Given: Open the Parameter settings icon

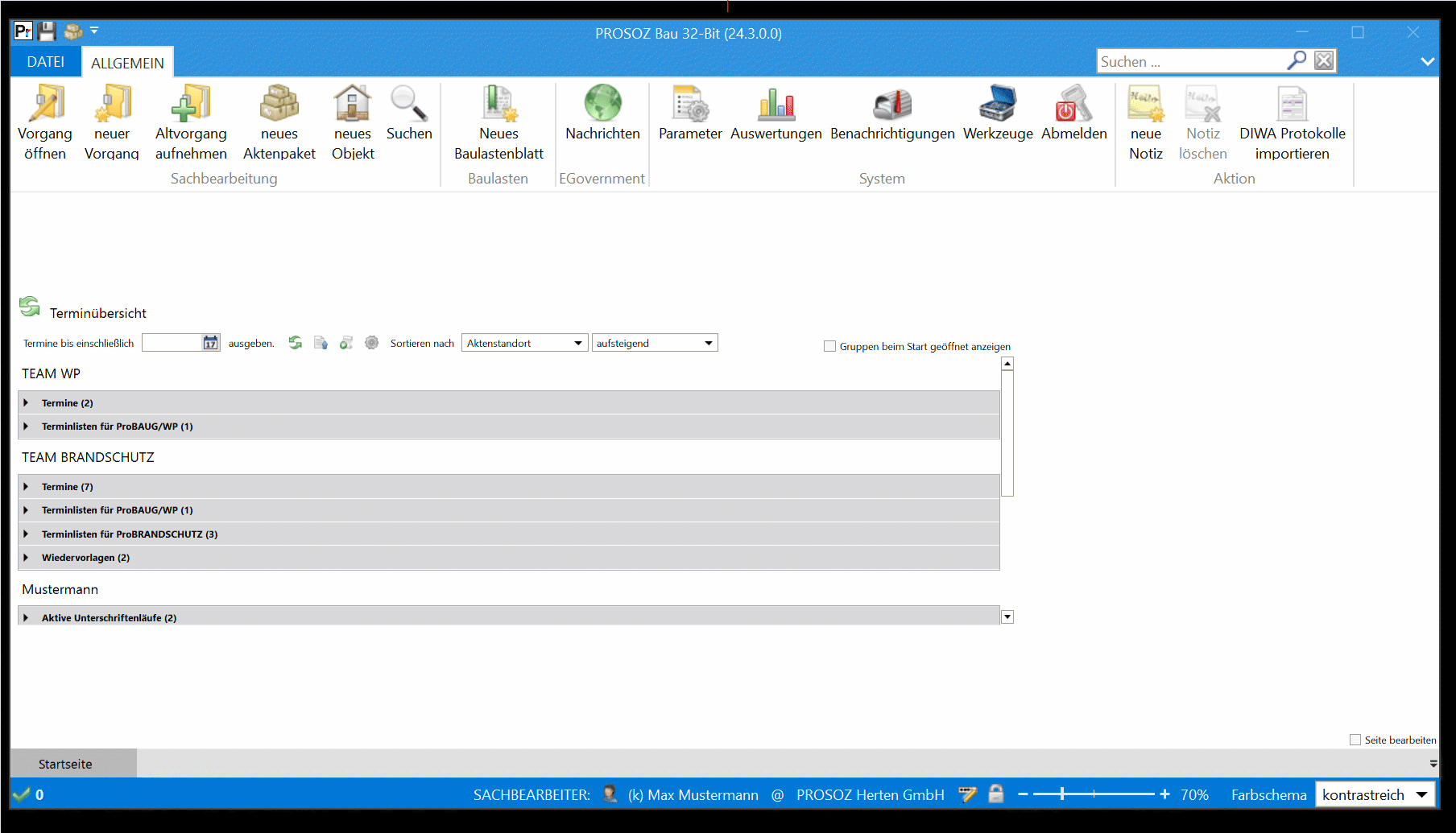Looking at the screenshot, I should click(690, 113).
